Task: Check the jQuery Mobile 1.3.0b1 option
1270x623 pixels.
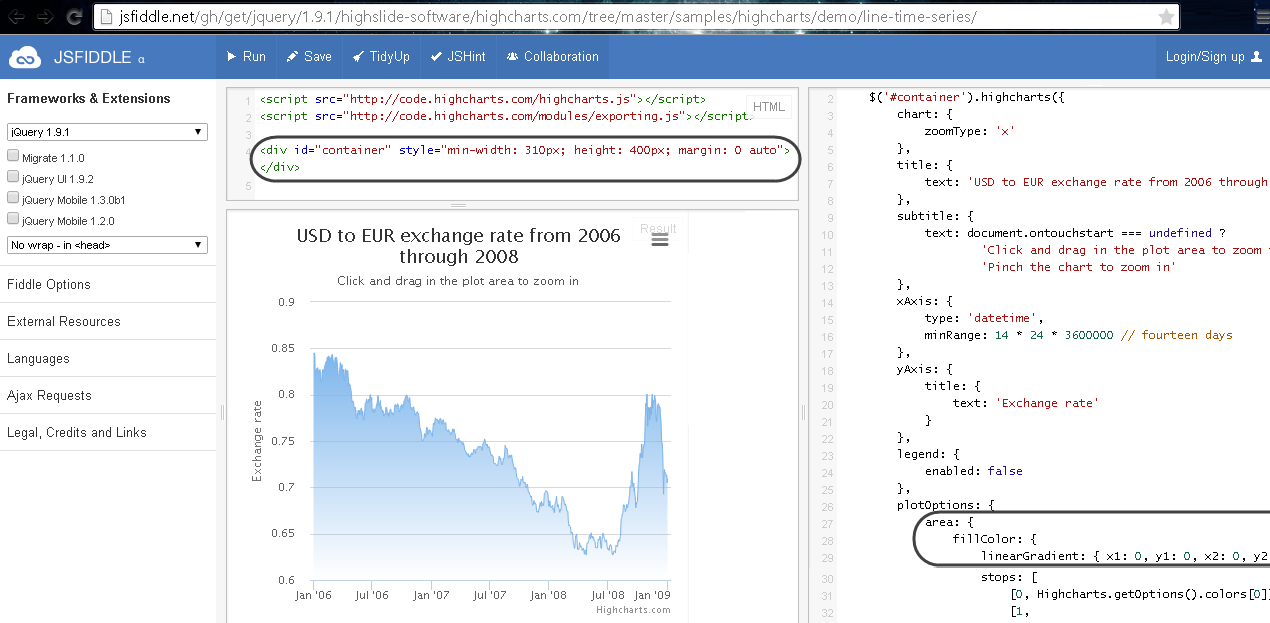Action: pos(13,198)
